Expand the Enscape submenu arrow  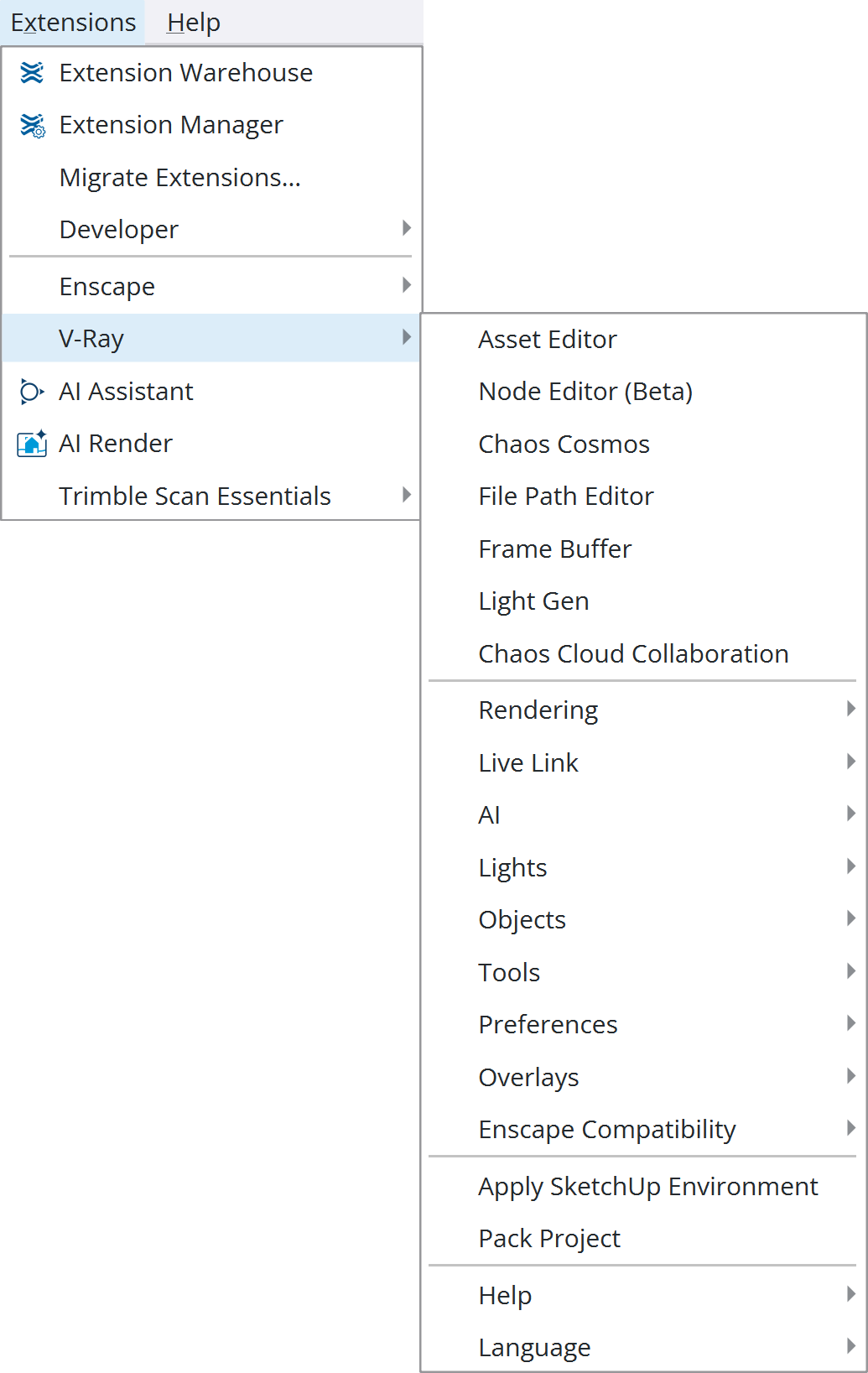(x=407, y=285)
